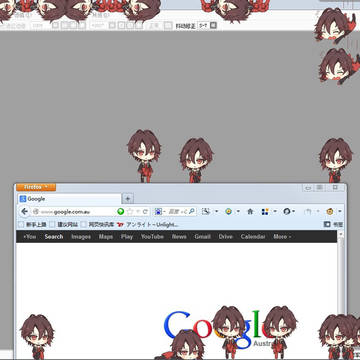The height and width of the screenshot is (360, 360).
Task: Bookmark this page with the star icon
Action: 130,211
